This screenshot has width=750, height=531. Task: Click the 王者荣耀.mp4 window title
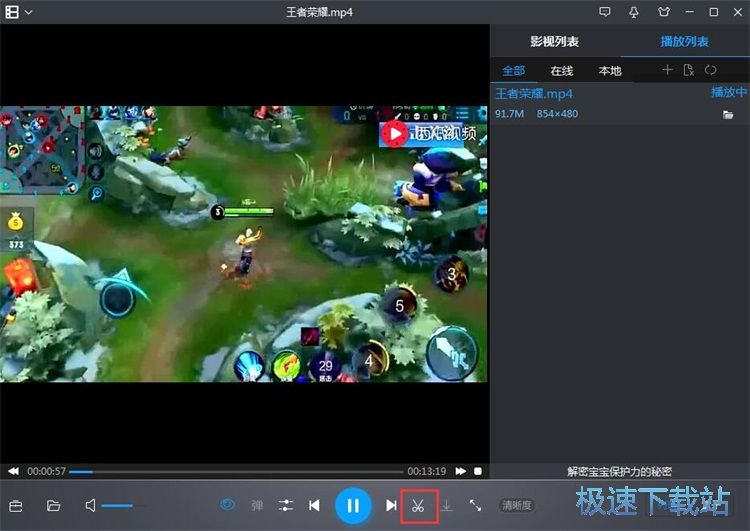[319, 12]
